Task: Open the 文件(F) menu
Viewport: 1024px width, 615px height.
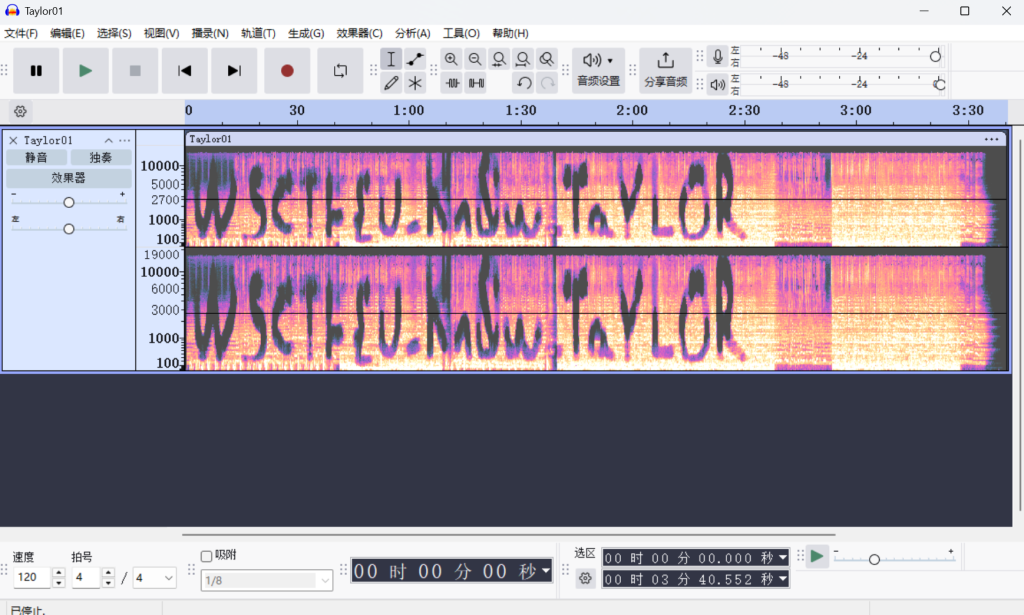Action: [x=21, y=33]
